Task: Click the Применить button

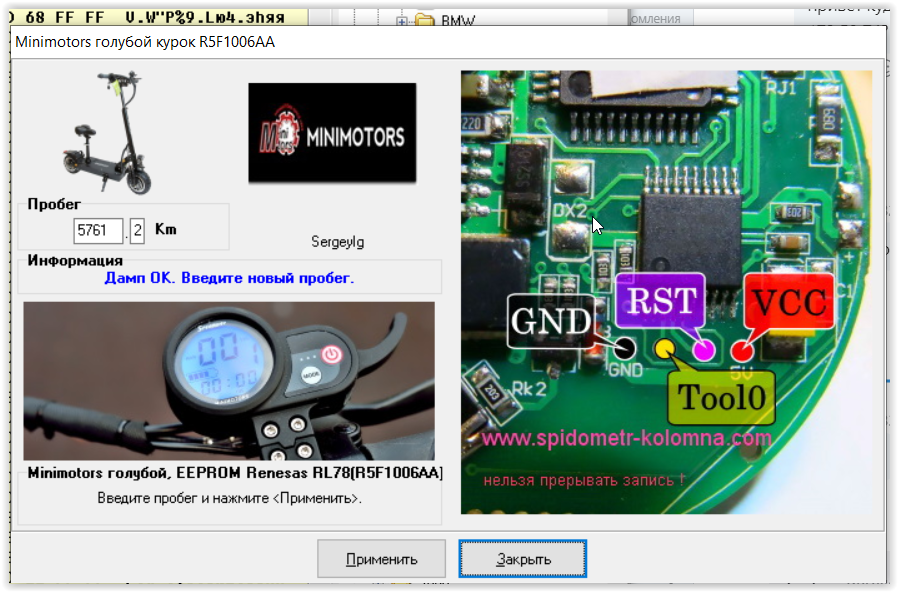Action: (x=381, y=559)
